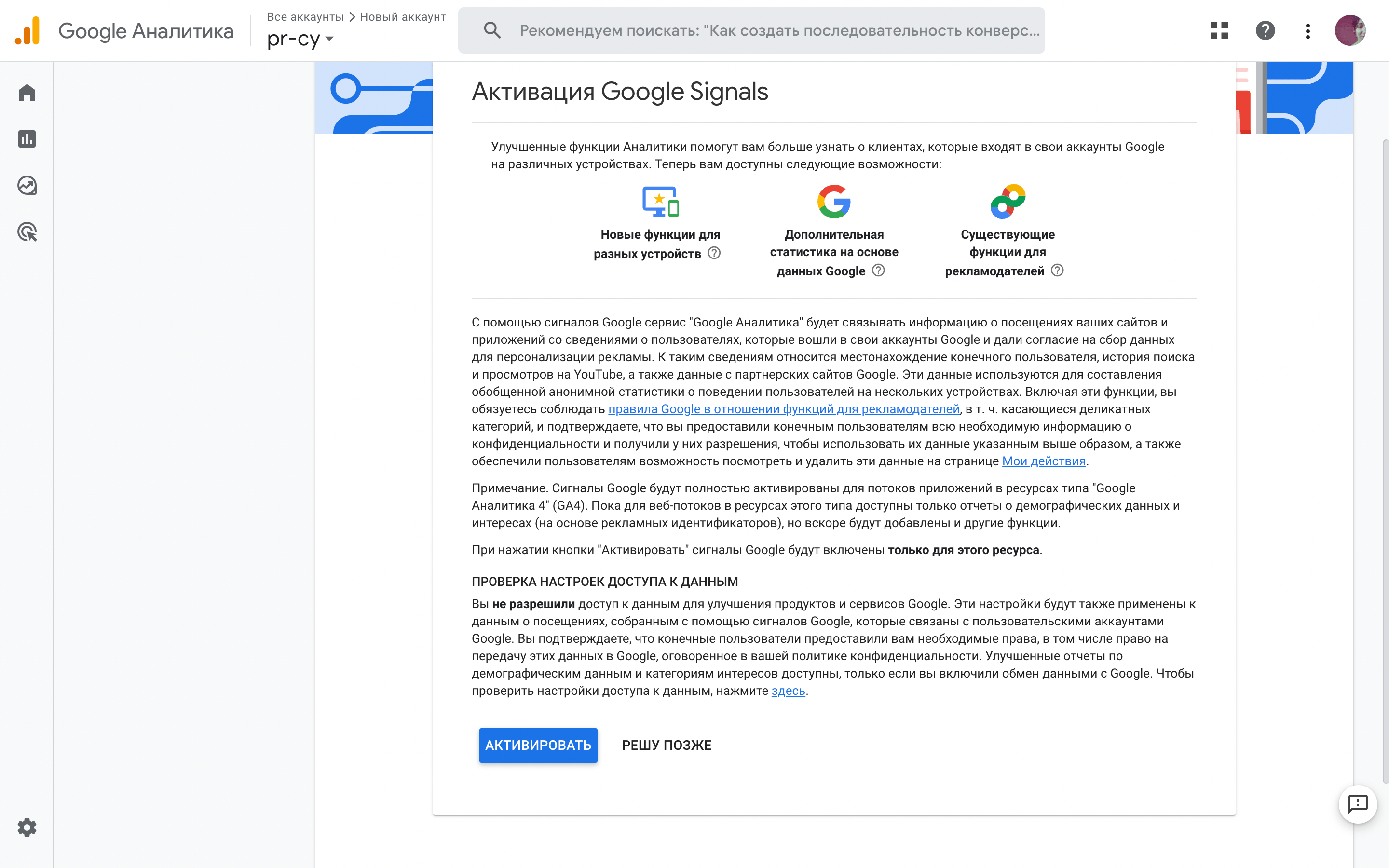Open the Google apps grid icon
Image resolution: width=1389 pixels, height=868 pixels.
coord(1219,30)
